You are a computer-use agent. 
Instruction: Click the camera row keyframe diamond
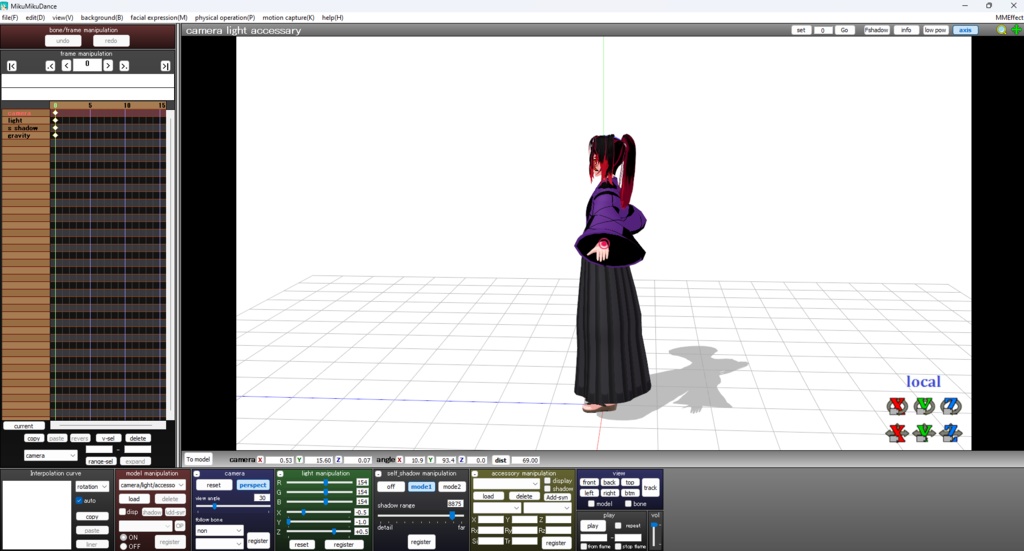coord(56,113)
